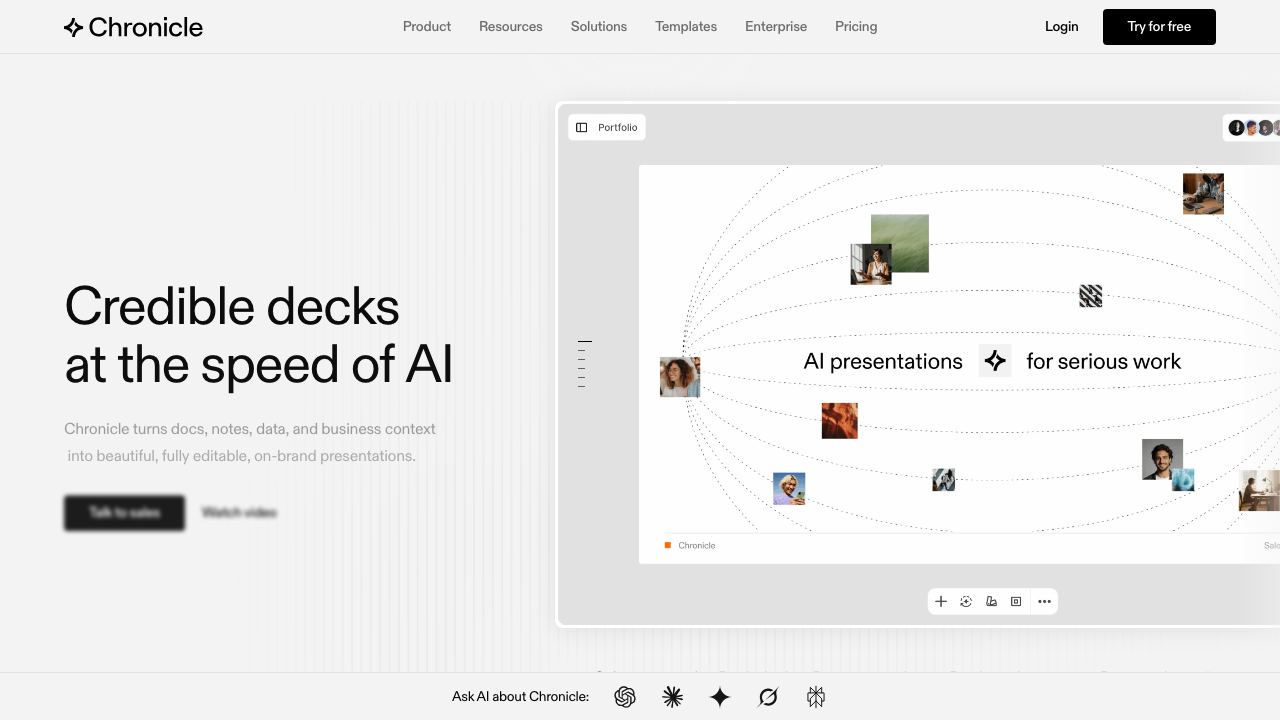View the Pricing page
The width and height of the screenshot is (1280, 720).
pos(856,27)
